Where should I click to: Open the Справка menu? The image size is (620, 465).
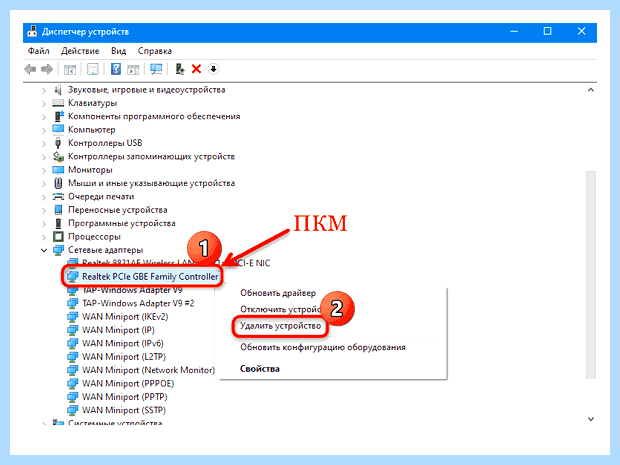pyautogui.click(x=155, y=51)
